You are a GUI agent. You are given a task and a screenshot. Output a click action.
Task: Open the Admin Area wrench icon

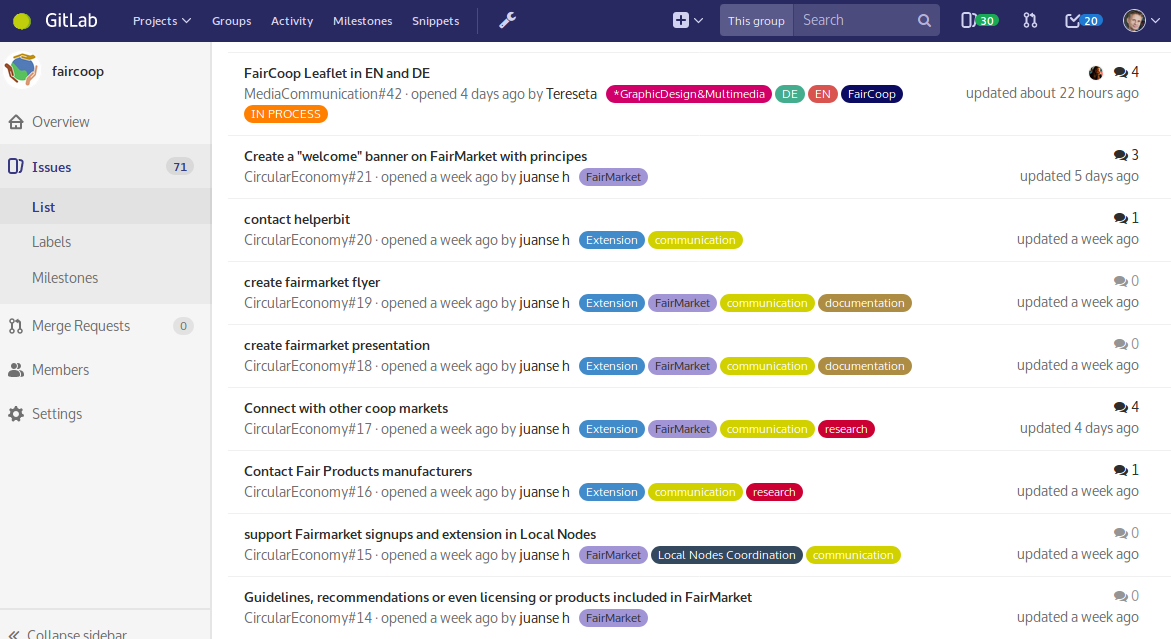[507, 19]
